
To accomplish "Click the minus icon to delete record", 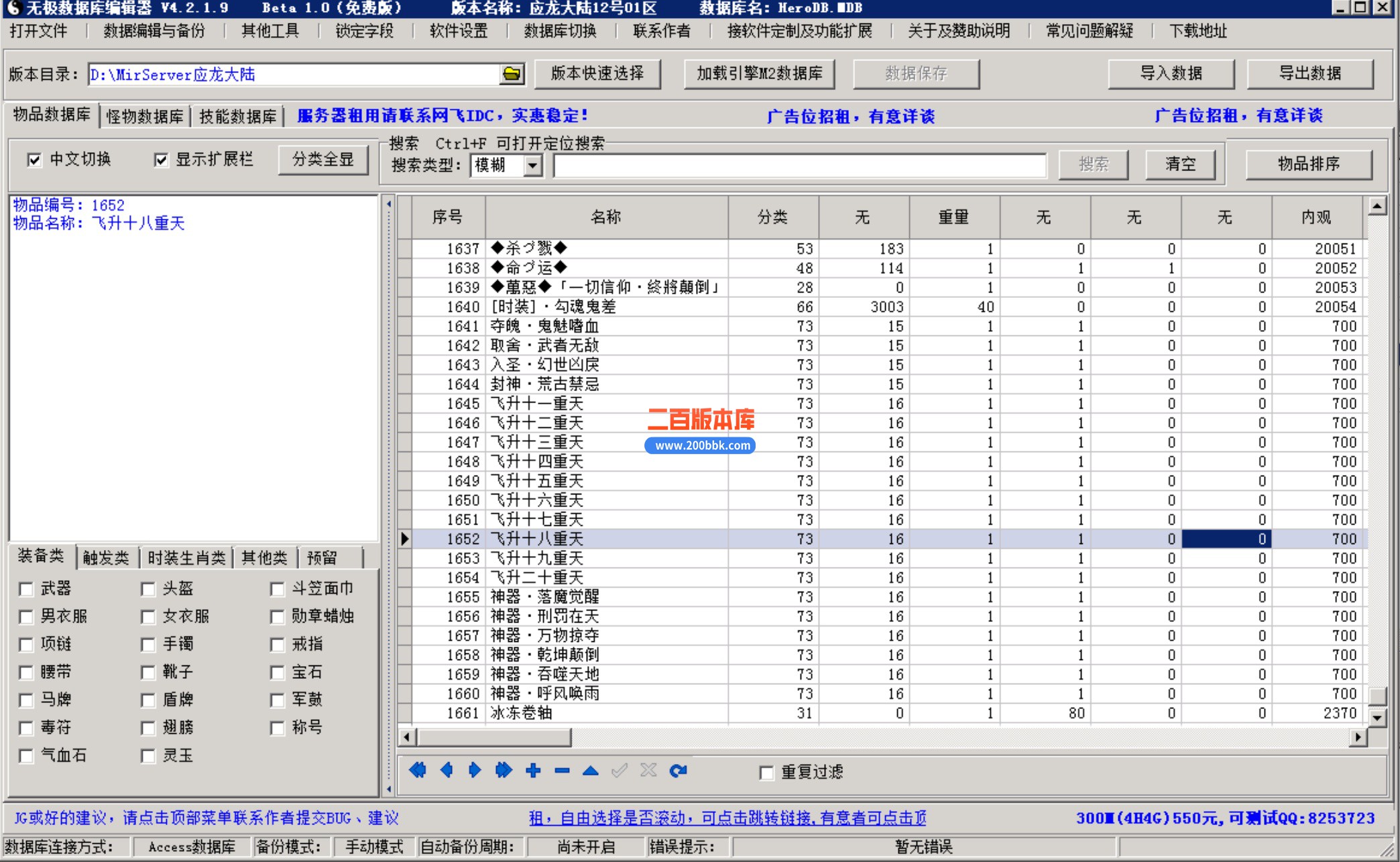I will 562,770.
